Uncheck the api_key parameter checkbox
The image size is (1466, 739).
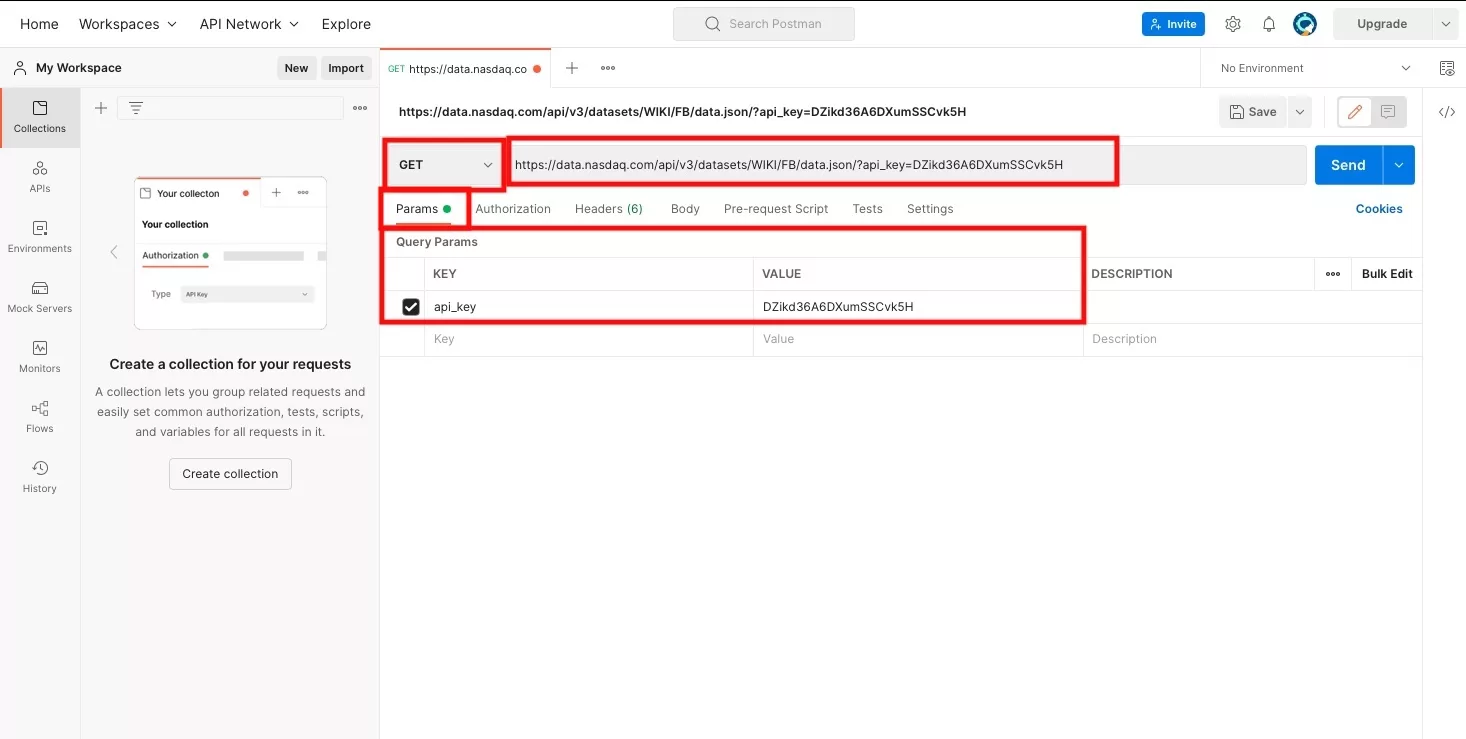pos(411,307)
